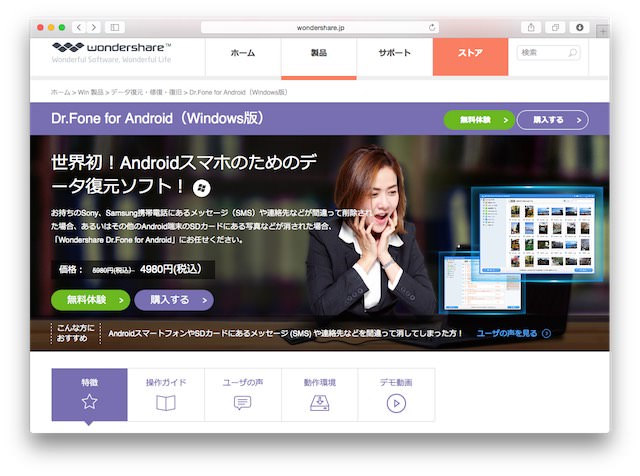Open Safari downloads icon

pos(579,27)
